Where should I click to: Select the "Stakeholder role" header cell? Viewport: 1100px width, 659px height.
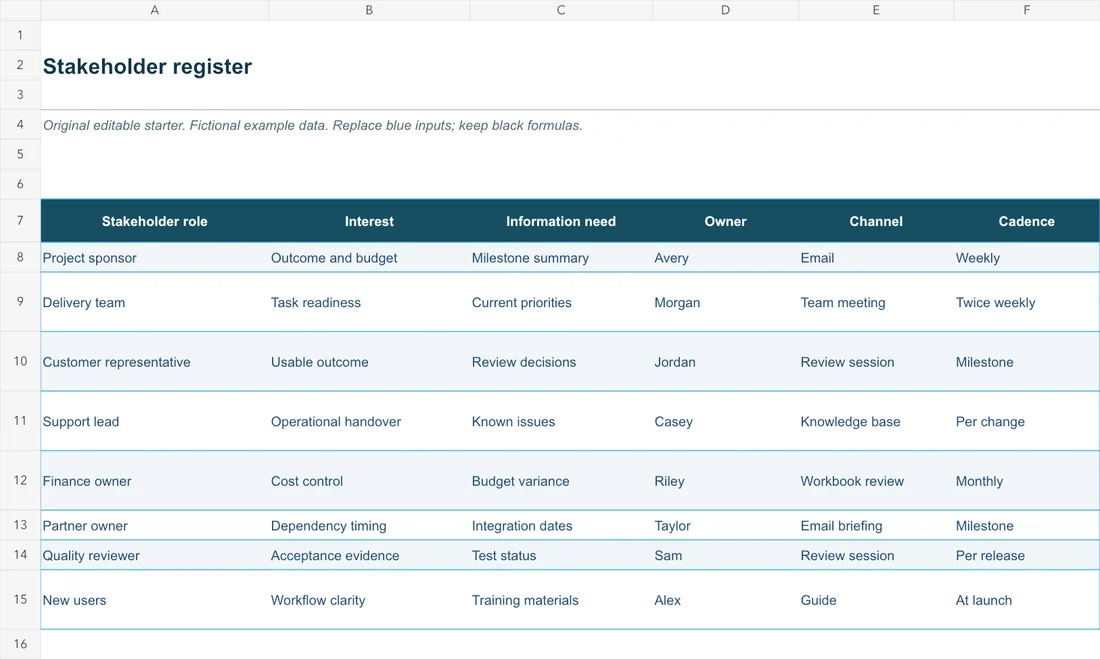click(x=154, y=221)
